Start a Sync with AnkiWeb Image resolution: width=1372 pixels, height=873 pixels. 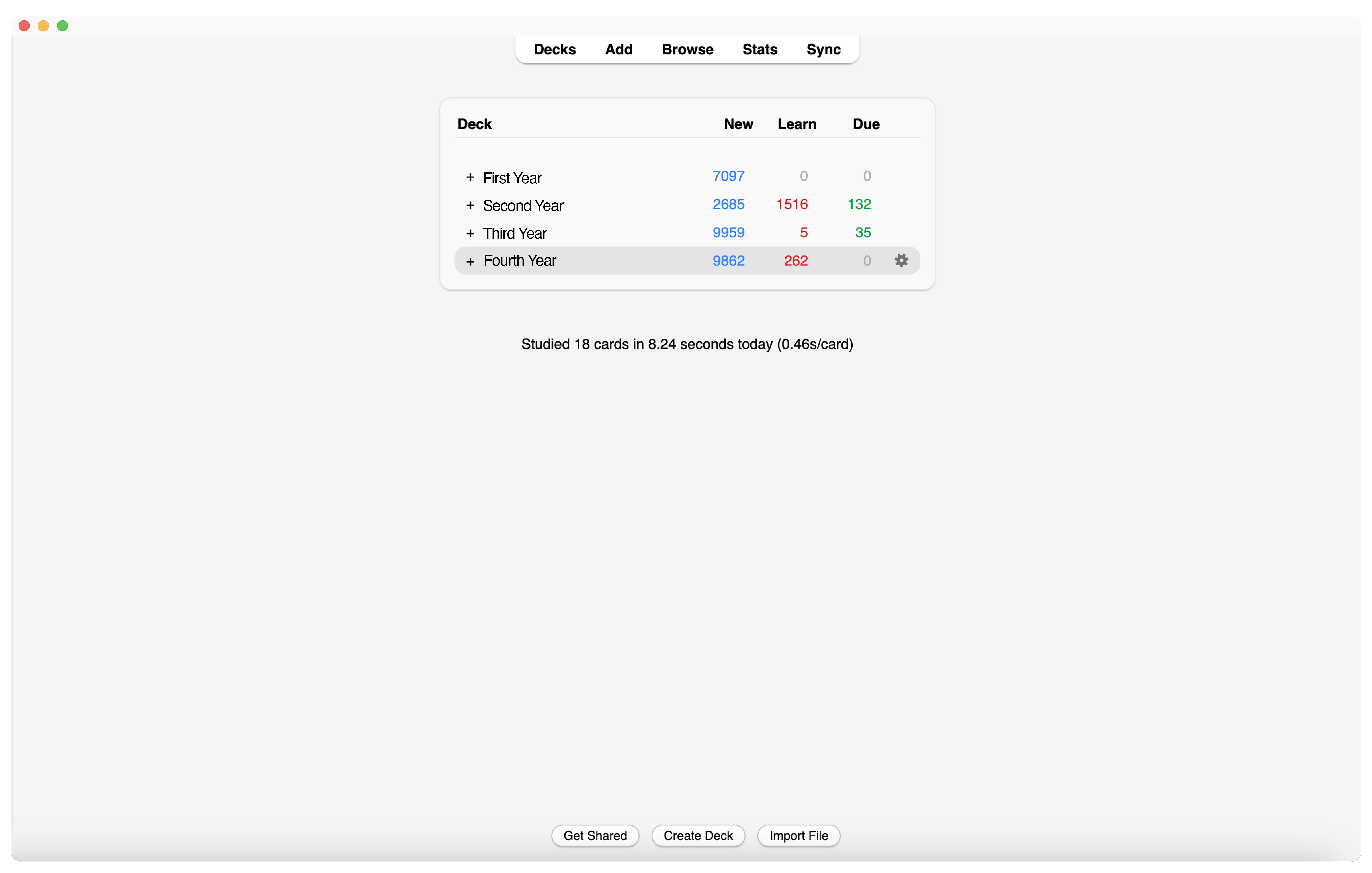pos(823,50)
